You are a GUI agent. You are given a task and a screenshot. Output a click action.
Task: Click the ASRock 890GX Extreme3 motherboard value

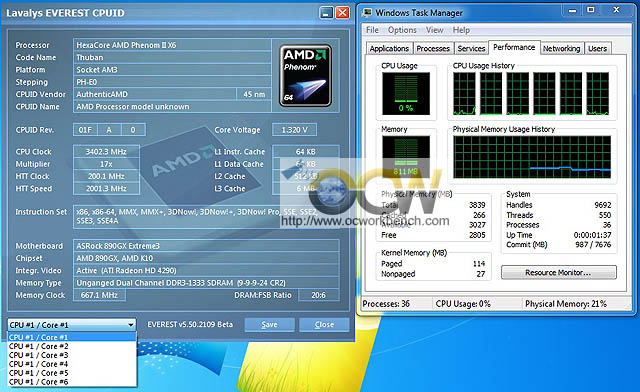coord(206,246)
